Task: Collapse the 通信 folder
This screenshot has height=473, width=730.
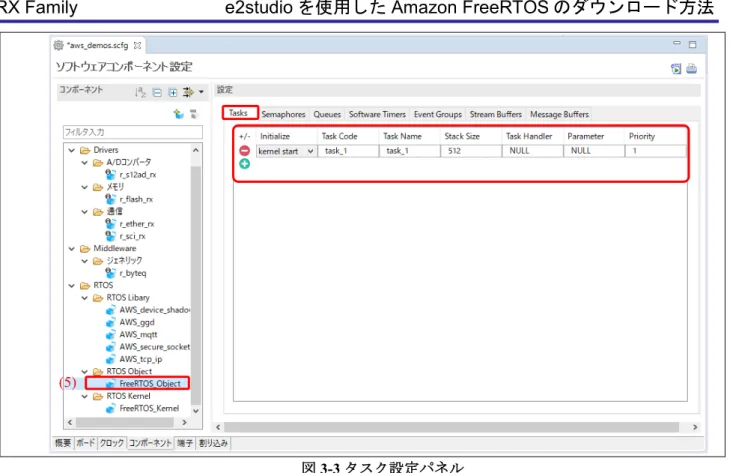Action: coord(84,212)
